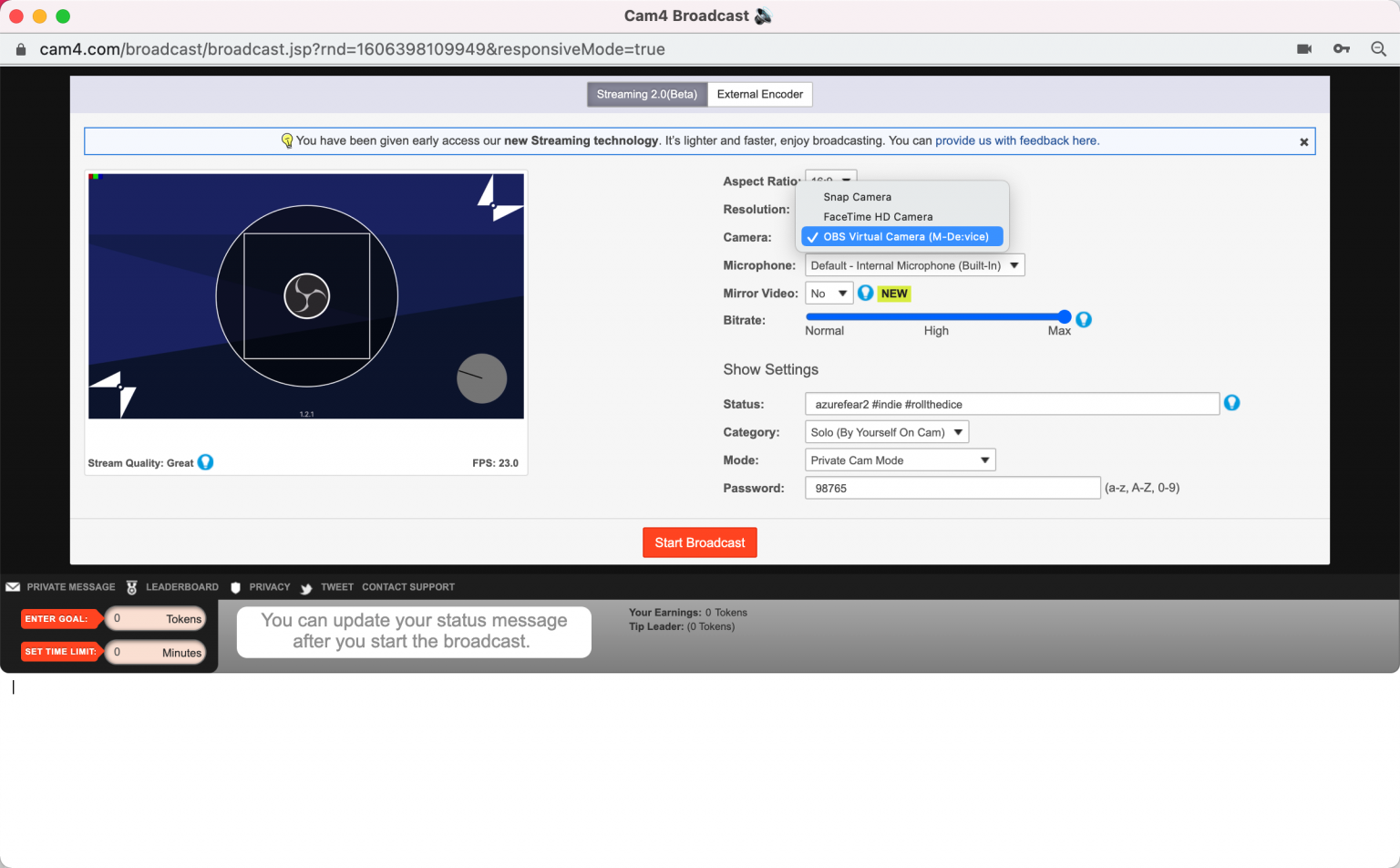The height and width of the screenshot is (868, 1400).
Task: Open the Microphone dropdown
Action: click(x=914, y=264)
